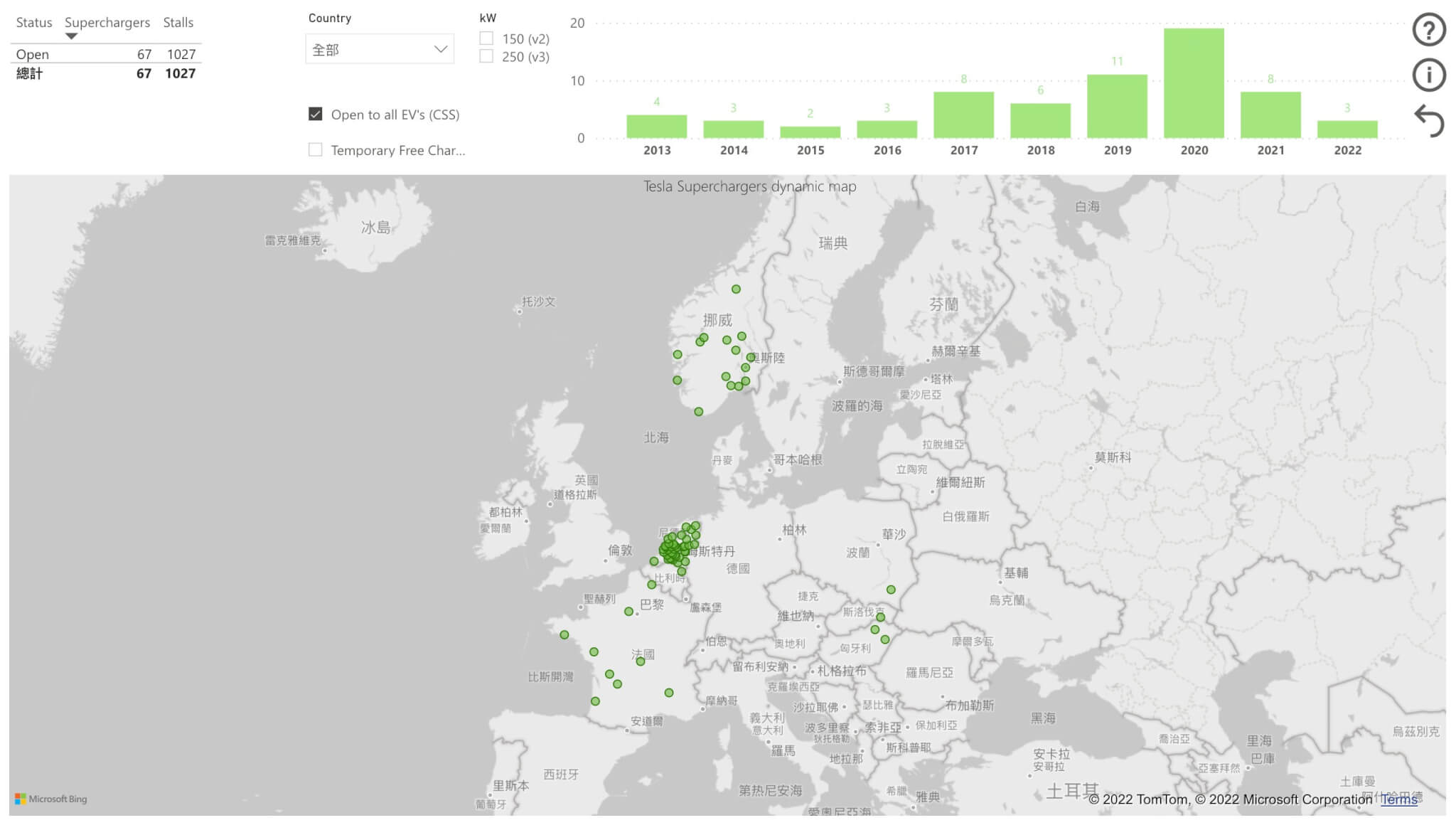Click the Tesla Superchargers dynamic map title
Viewport: 1456px width, 825px height.
point(750,186)
